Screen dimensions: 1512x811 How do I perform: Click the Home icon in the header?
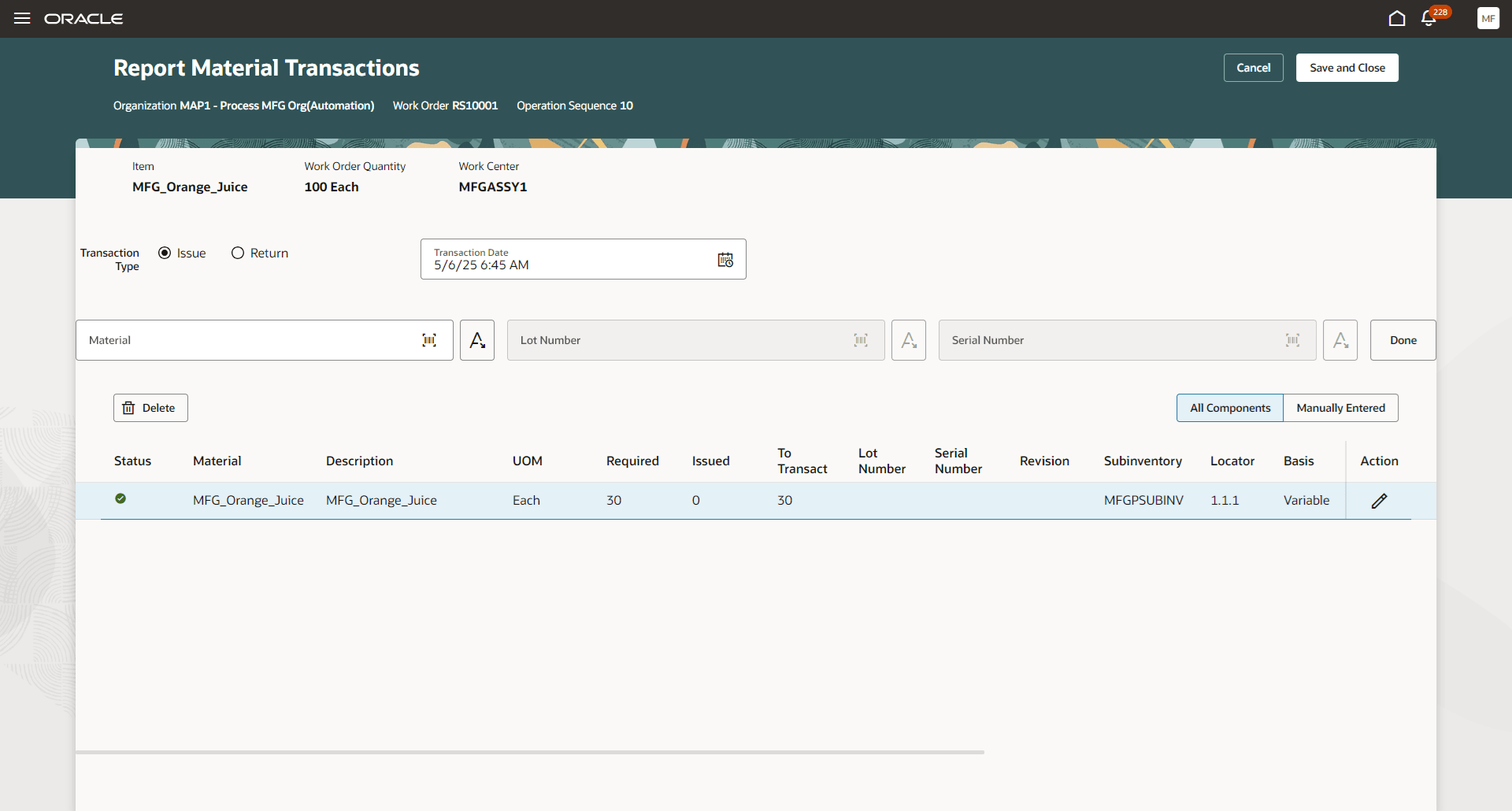[1396, 18]
